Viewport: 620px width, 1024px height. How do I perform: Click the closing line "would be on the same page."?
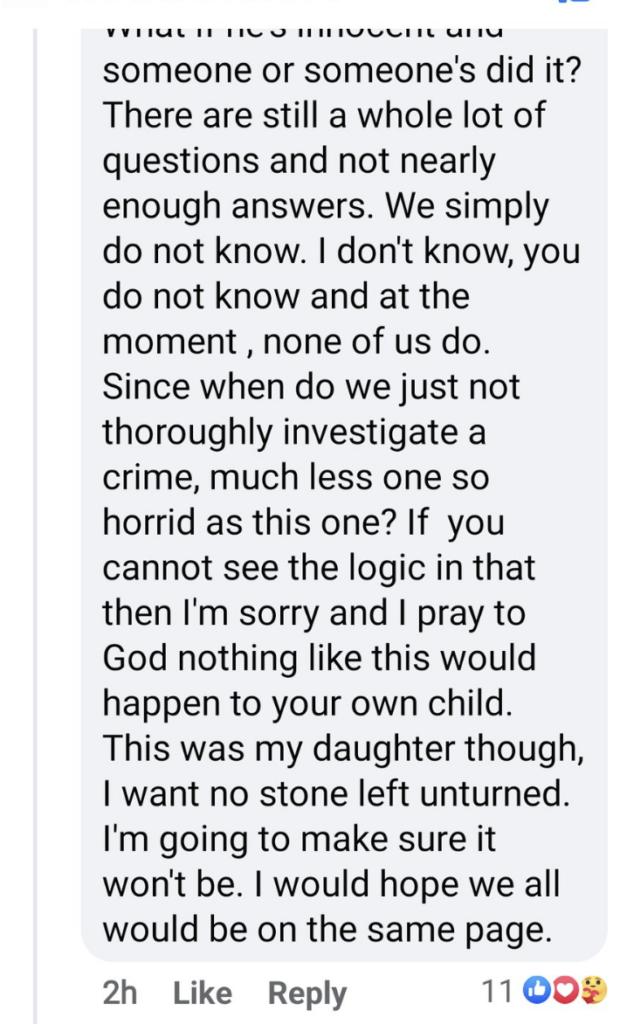[x=327, y=929]
